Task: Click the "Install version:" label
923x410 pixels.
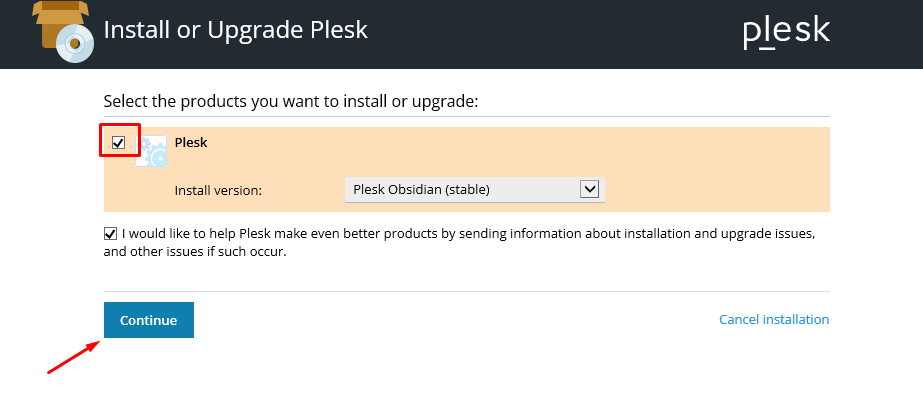Action: (x=218, y=191)
